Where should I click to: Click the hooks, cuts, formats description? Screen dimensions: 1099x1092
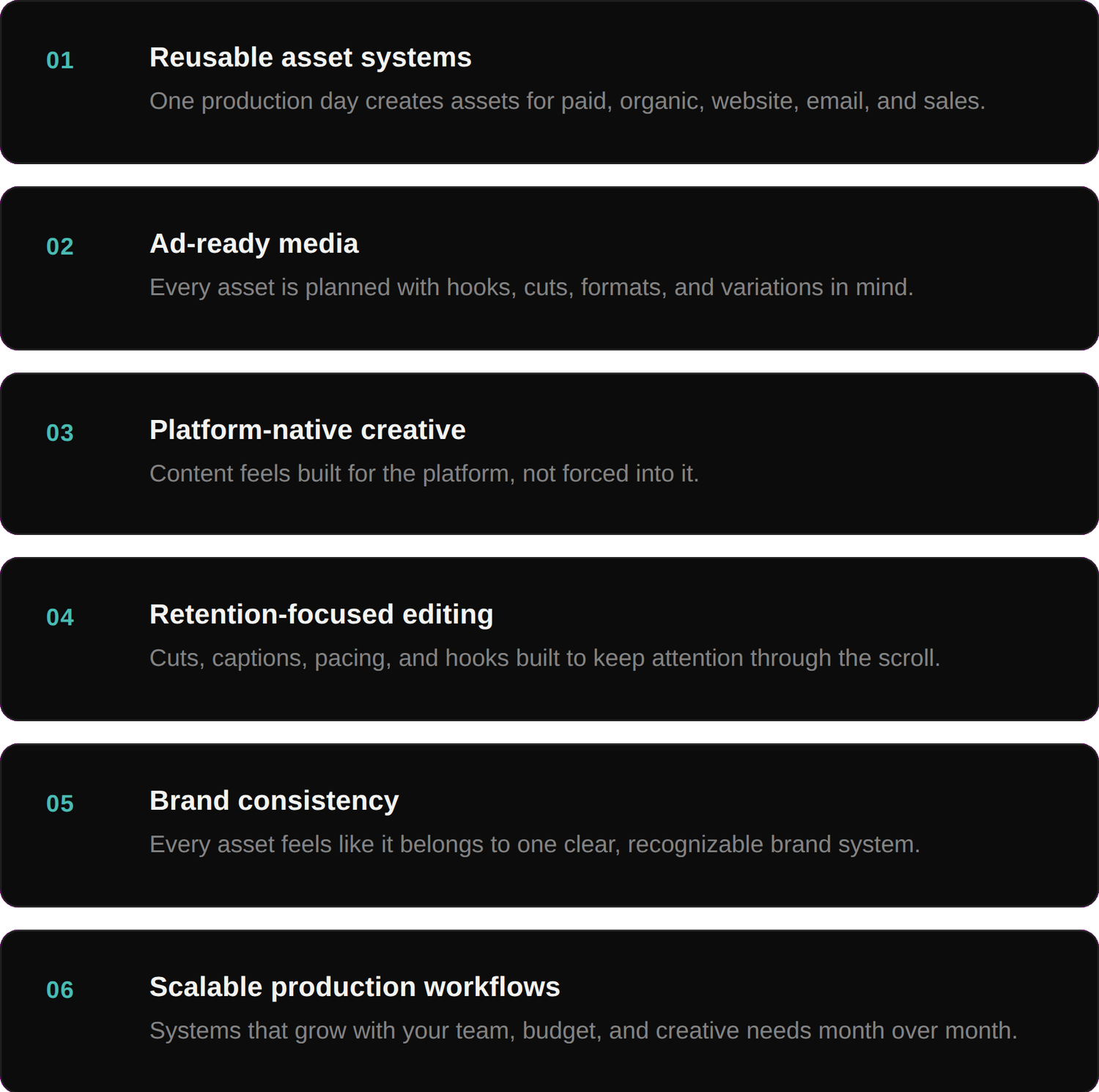pos(532,287)
